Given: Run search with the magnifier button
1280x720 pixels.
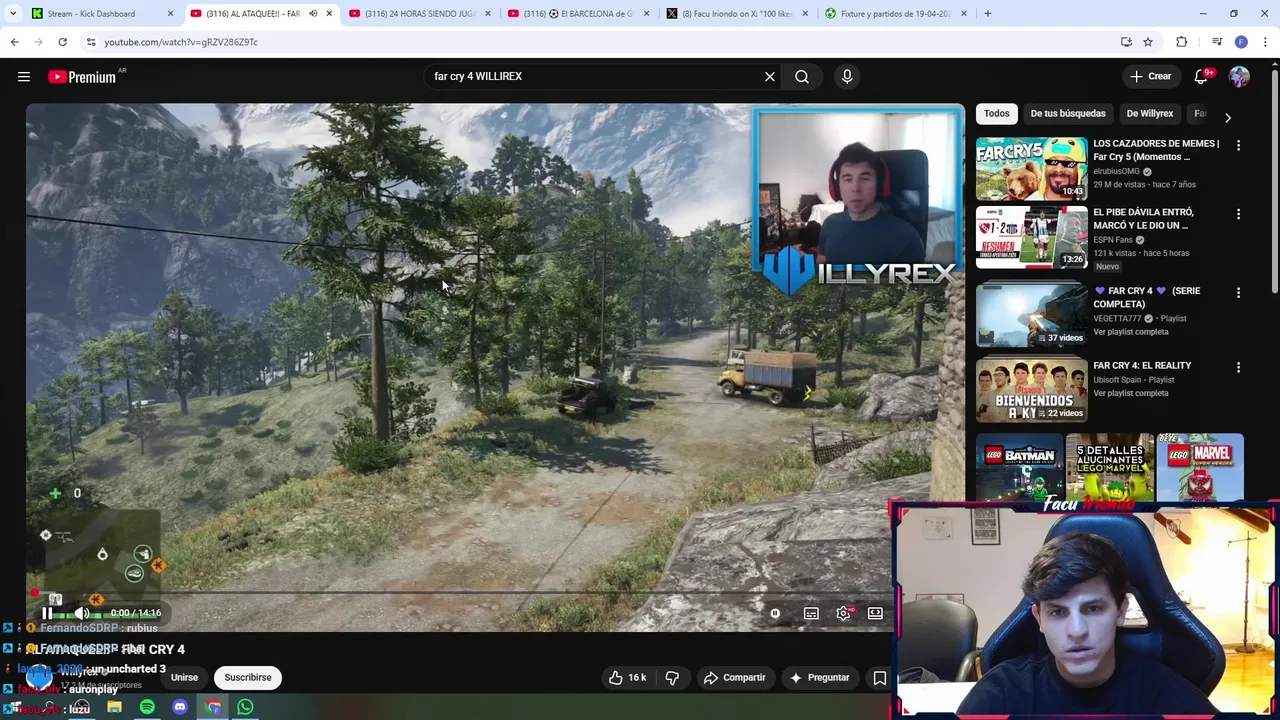Looking at the screenshot, I should coord(802,77).
